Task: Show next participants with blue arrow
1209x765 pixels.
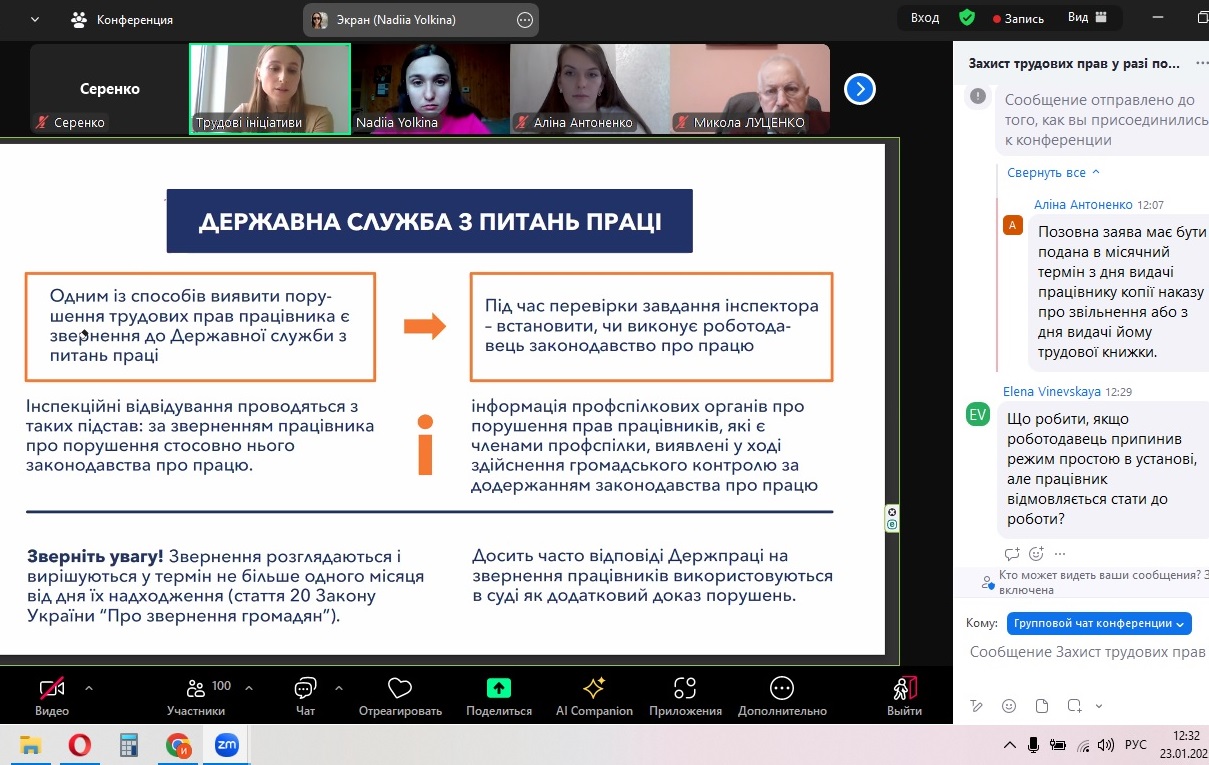Action: pyautogui.click(x=860, y=90)
